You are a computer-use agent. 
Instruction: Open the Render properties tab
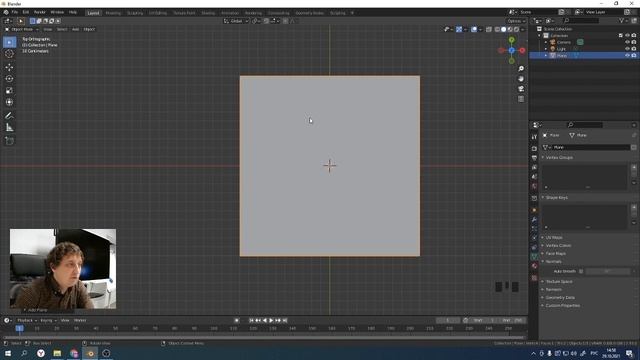(534, 149)
